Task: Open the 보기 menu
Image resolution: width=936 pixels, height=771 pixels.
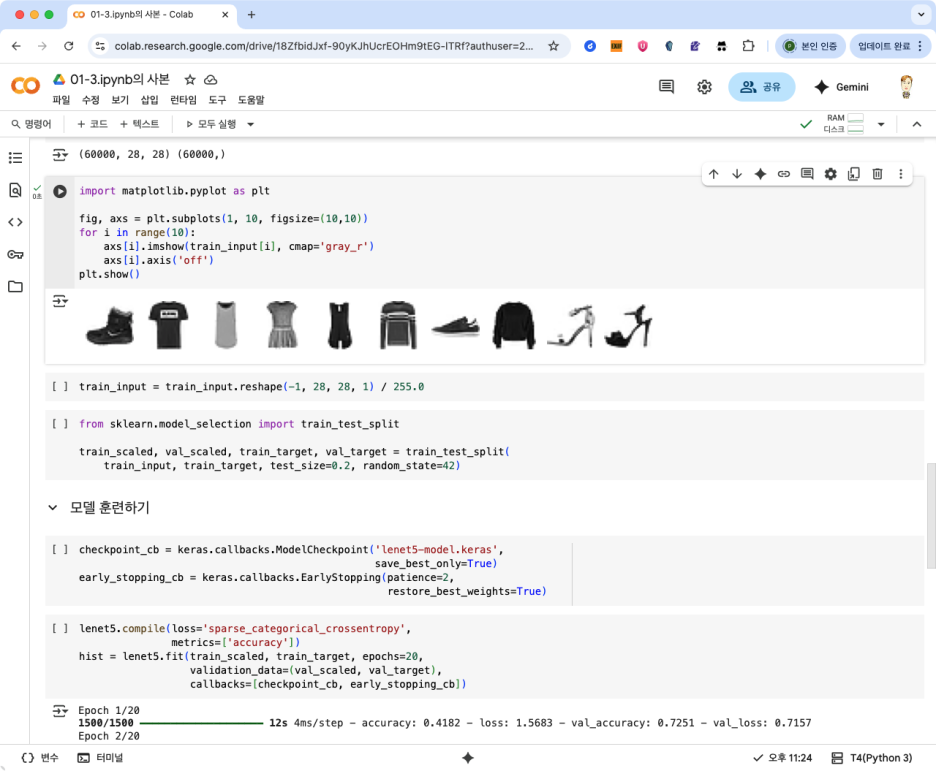Action: [x=120, y=100]
